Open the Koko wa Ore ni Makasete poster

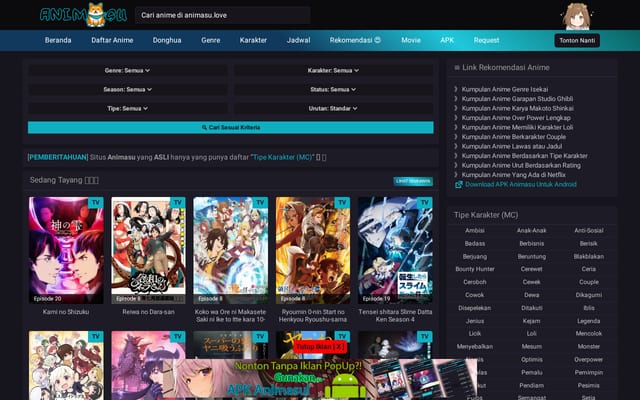(x=231, y=250)
